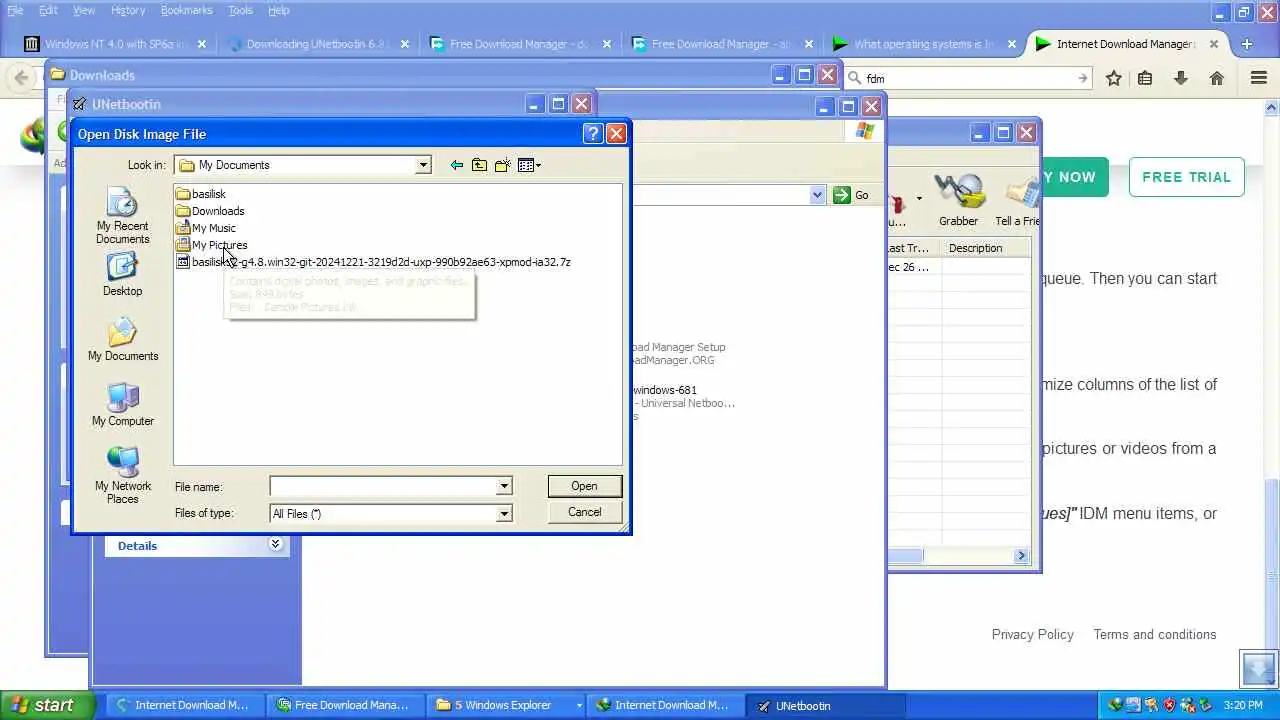Click the blue download arrow page button
The width and height of the screenshot is (1280, 720).
point(1258,668)
